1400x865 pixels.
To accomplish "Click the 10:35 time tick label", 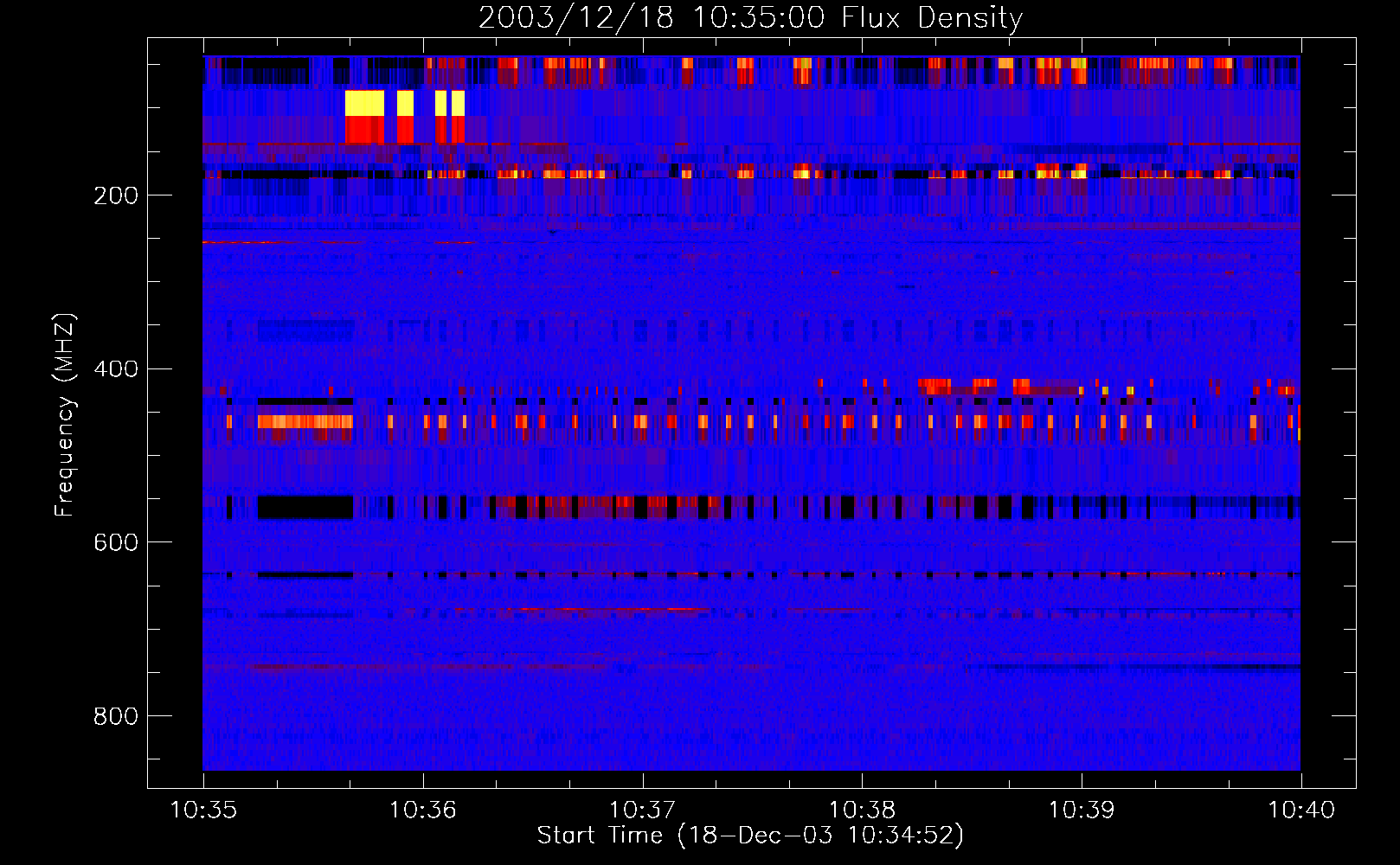I will pyautogui.click(x=203, y=810).
